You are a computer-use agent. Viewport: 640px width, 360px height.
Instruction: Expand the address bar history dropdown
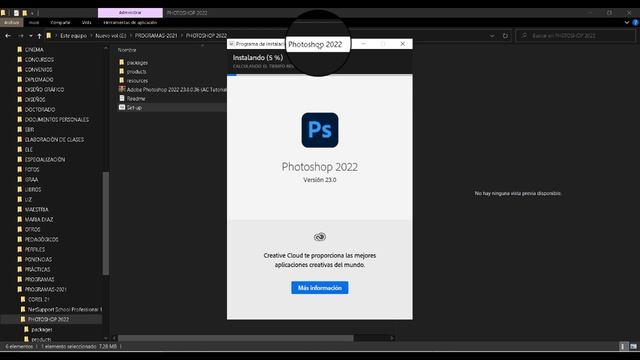pos(492,36)
